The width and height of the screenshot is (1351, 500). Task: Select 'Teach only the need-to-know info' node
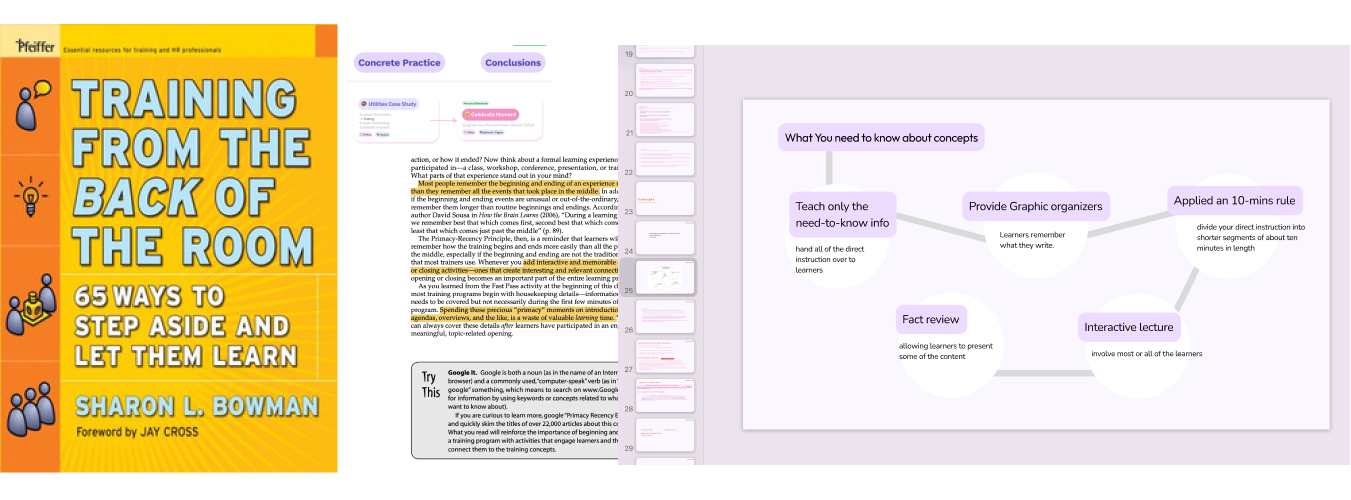point(842,215)
